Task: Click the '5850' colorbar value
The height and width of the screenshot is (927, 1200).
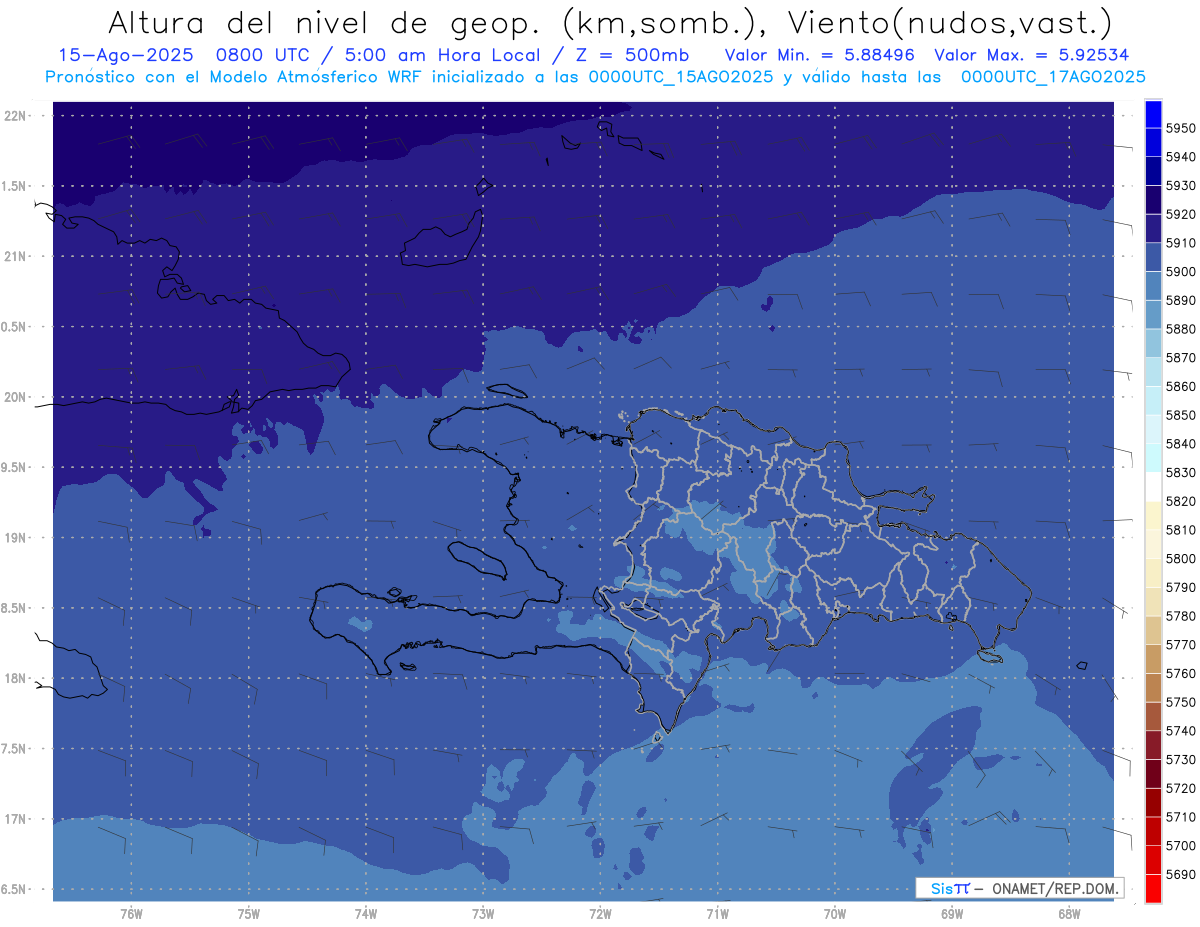Action: [x=1180, y=415]
